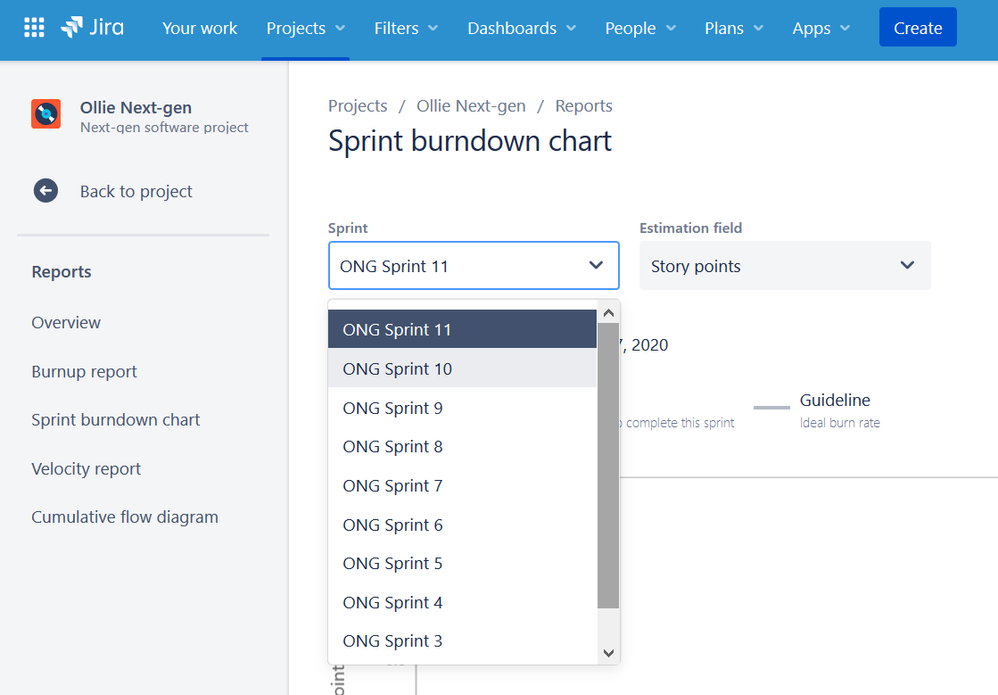Click the sprint list scroll up arrow

[x=608, y=312]
